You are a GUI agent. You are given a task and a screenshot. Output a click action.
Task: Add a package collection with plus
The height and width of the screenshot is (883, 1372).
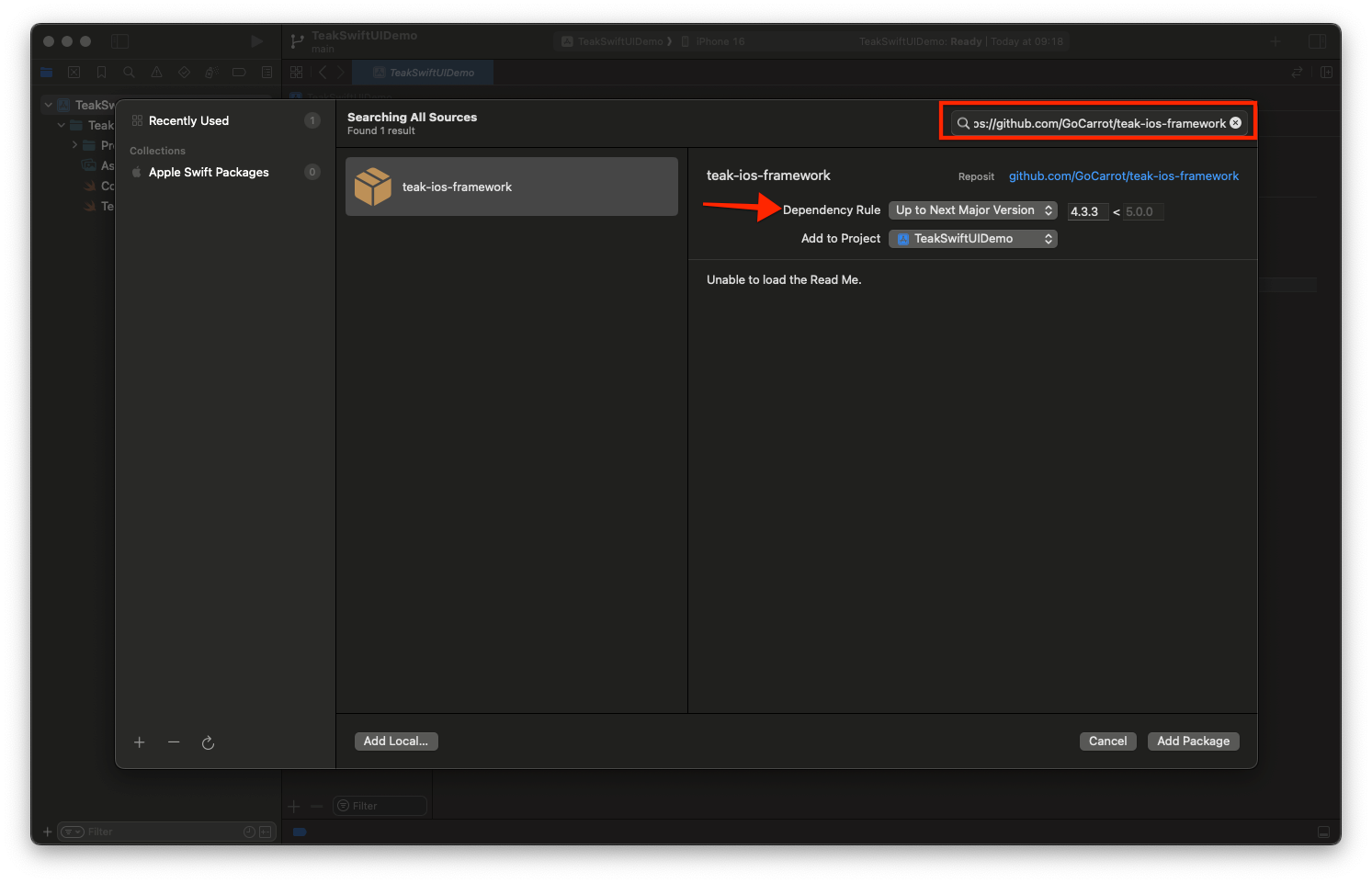pos(140,742)
